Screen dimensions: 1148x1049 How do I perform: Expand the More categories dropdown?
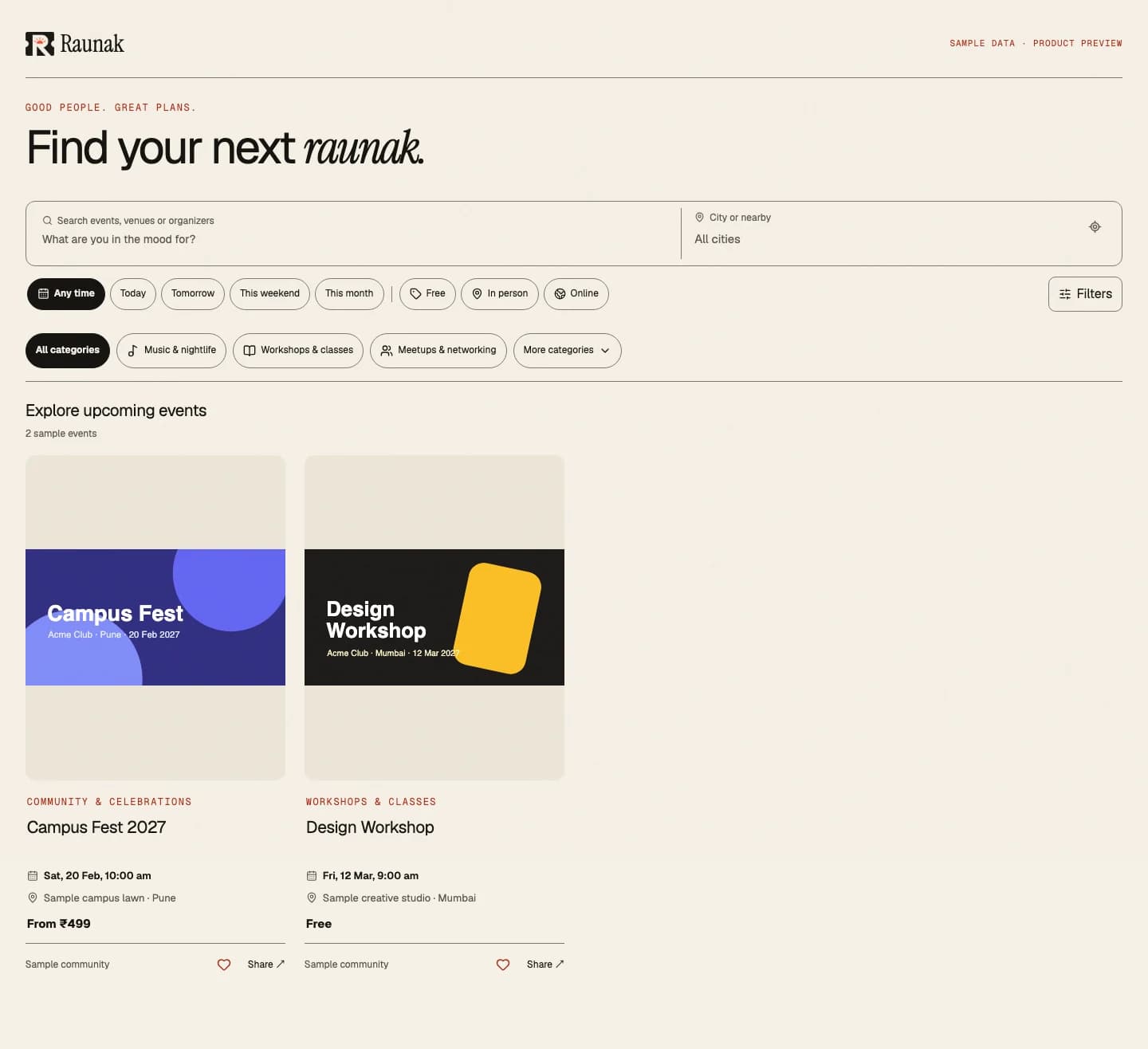(568, 351)
